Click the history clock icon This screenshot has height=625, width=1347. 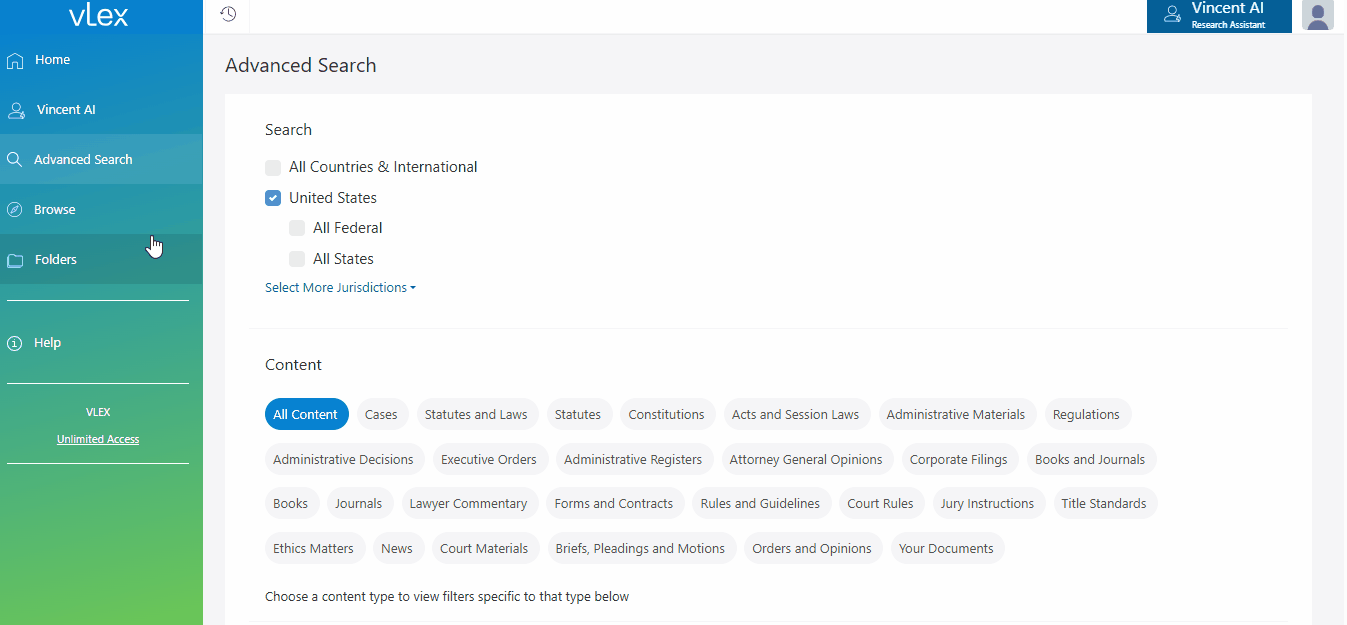[228, 14]
